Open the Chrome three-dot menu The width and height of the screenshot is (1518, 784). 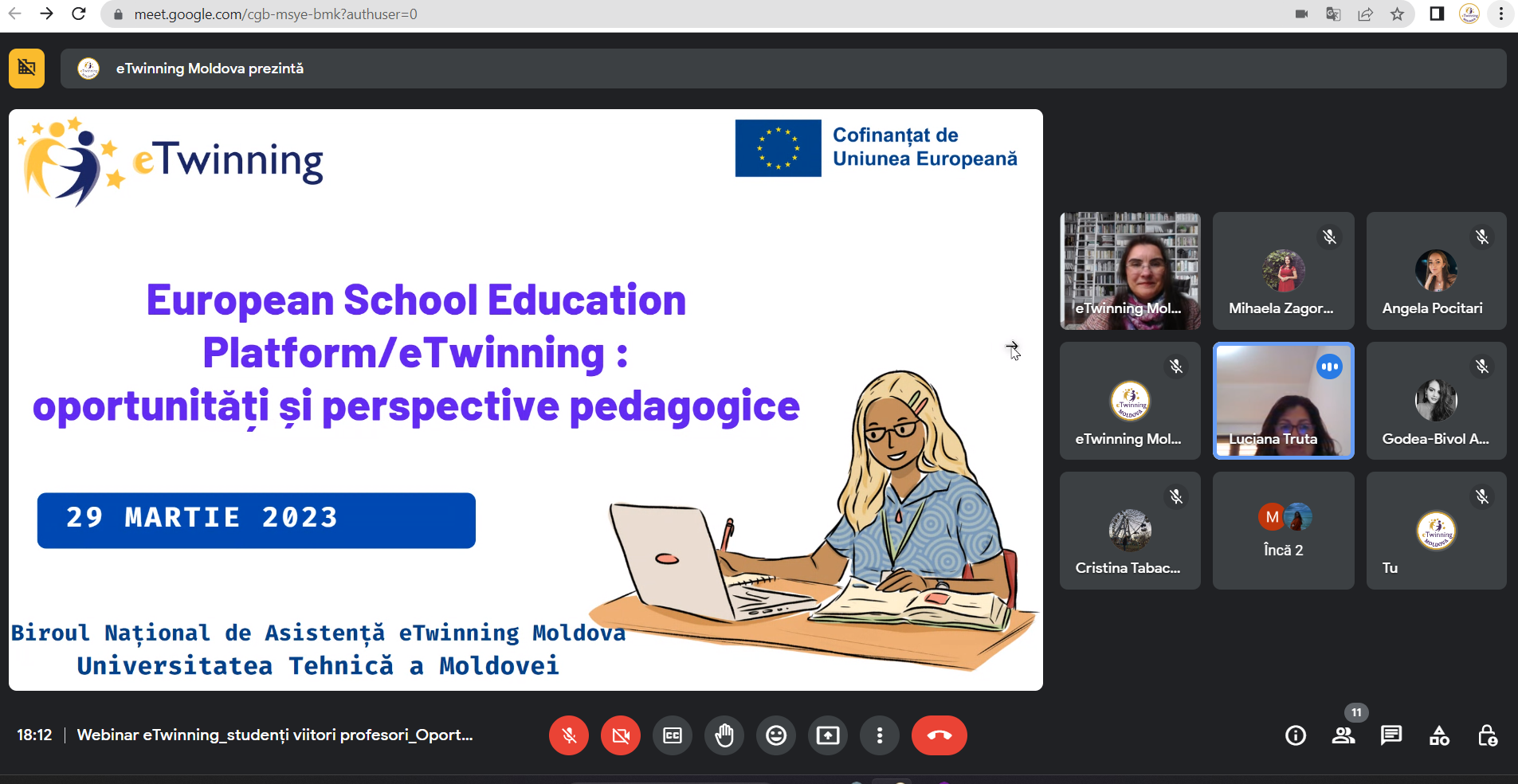click(1501, 14)
